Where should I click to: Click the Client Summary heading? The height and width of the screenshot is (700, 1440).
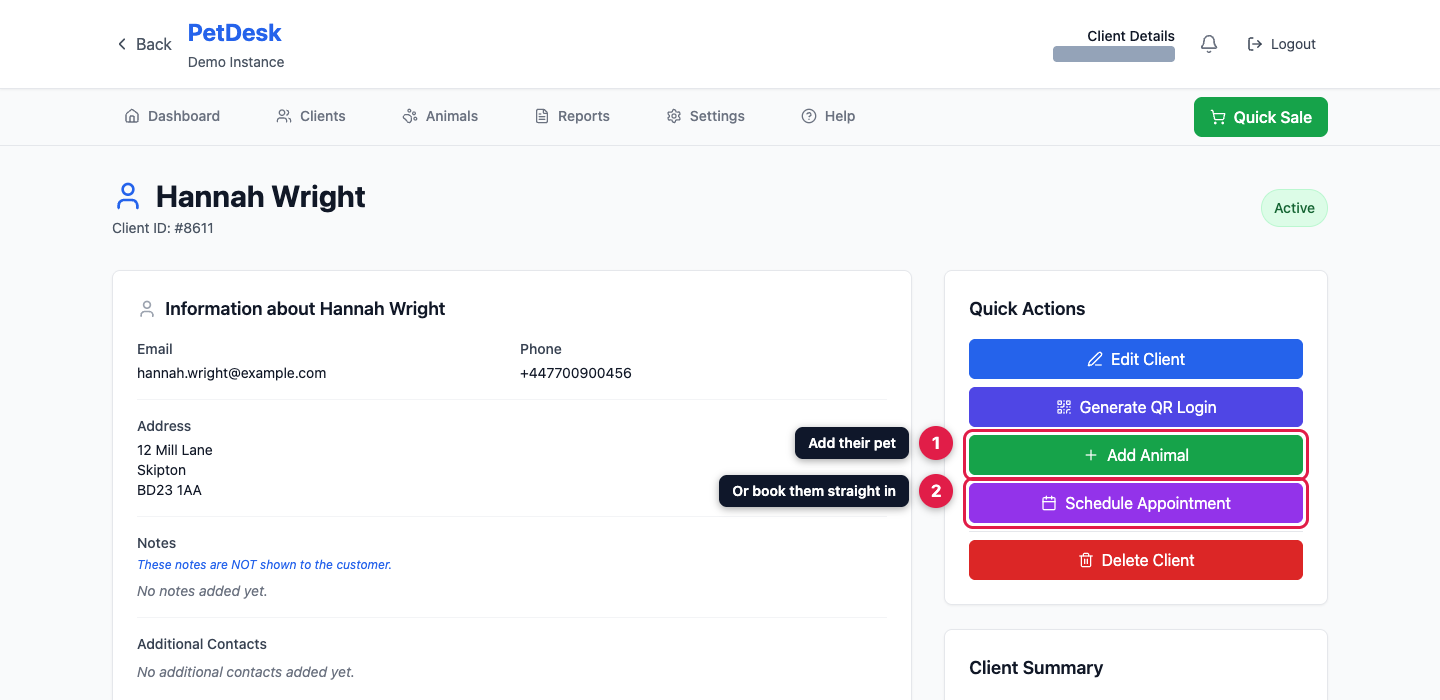click(1036, 668)
